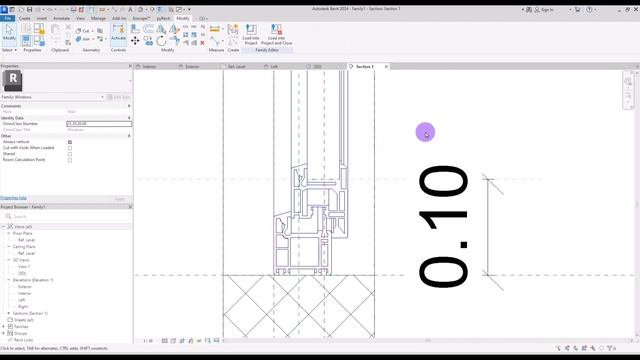Viewport: 640px width, 360px height.
Task: Click the Project Browser search field
Action: click(67, 216)
